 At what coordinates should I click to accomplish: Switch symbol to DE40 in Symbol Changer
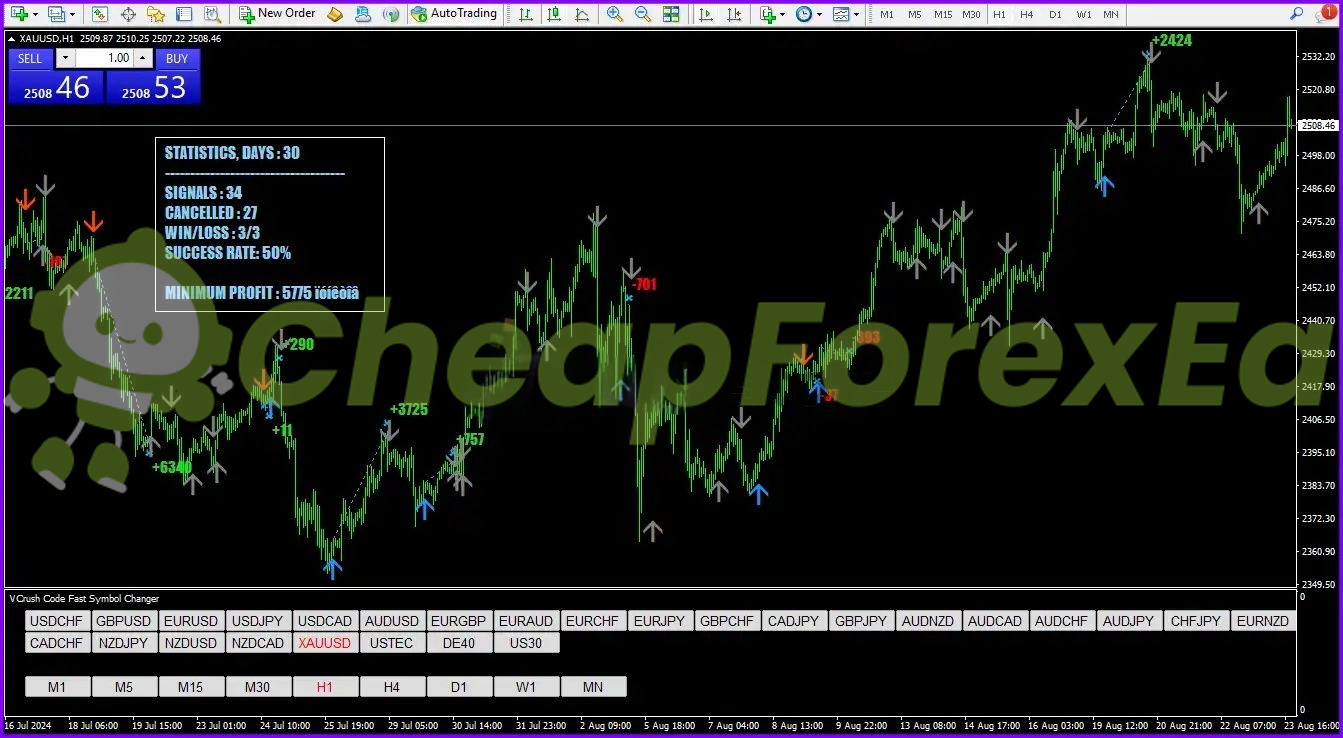[459, 643]
